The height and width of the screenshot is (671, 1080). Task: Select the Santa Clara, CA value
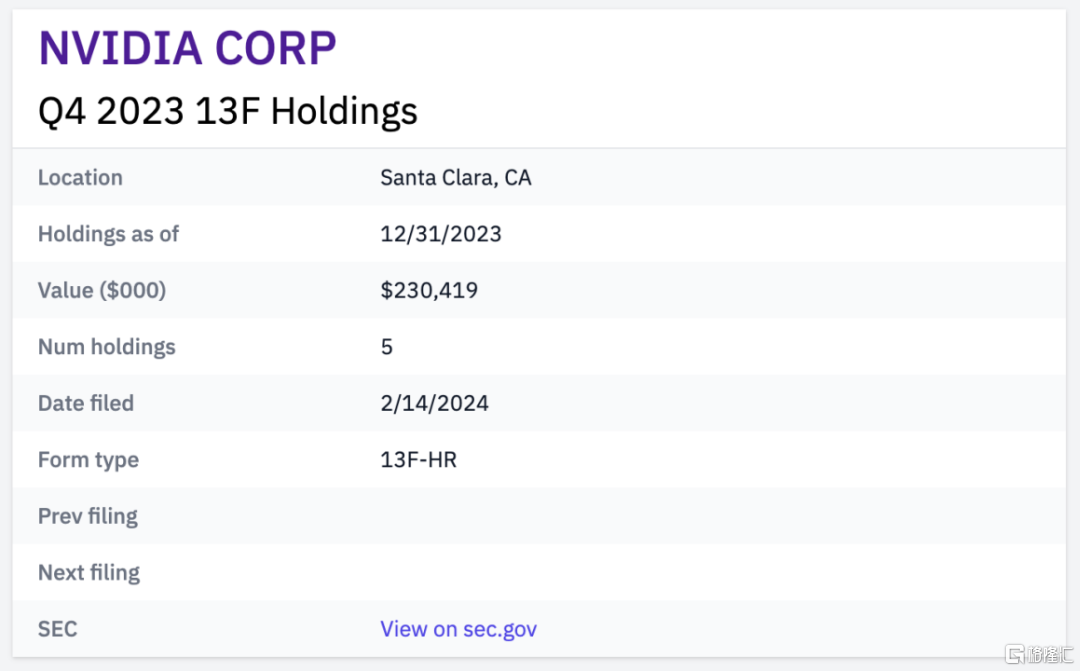click(x=455, y=178)
